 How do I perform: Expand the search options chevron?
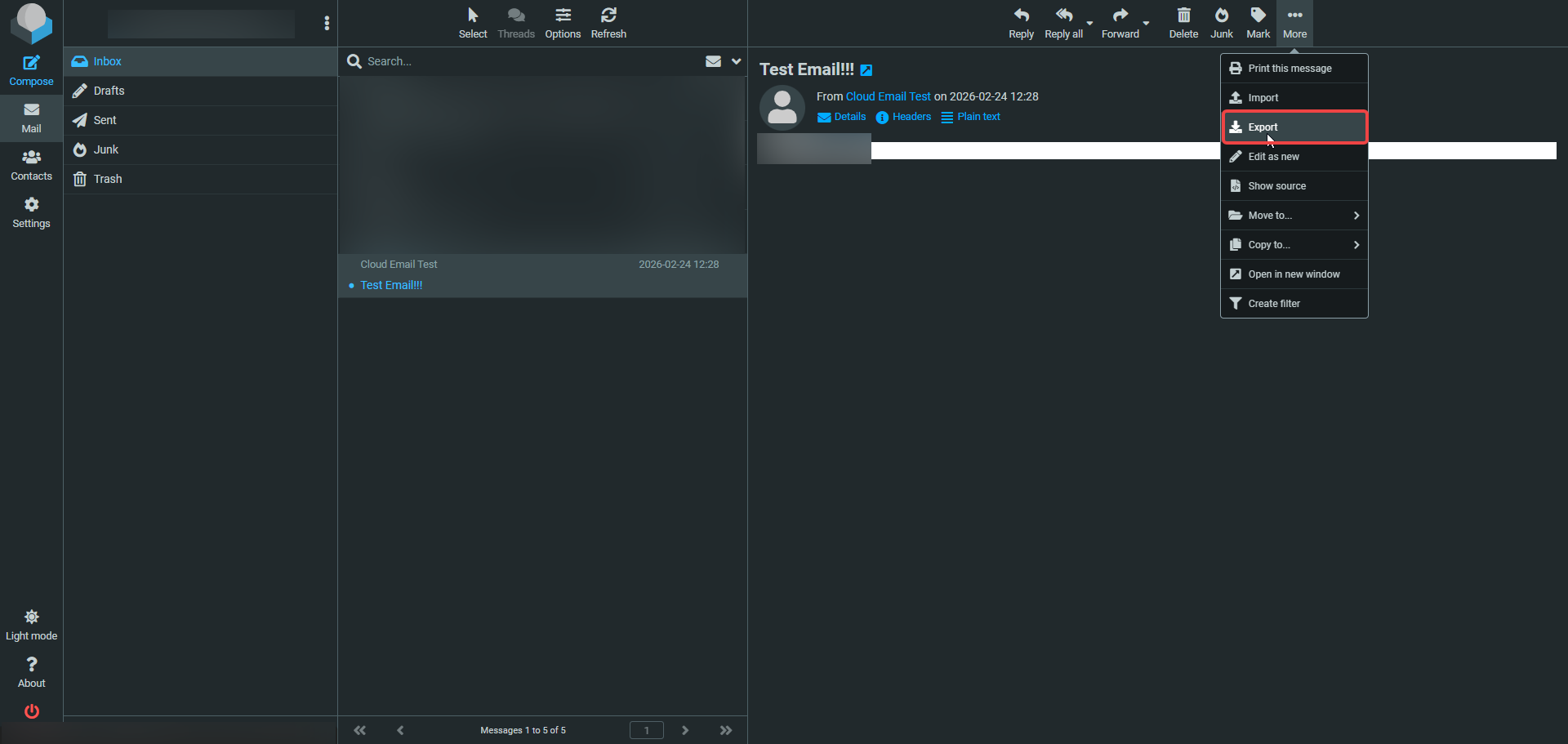click(736, 61)
